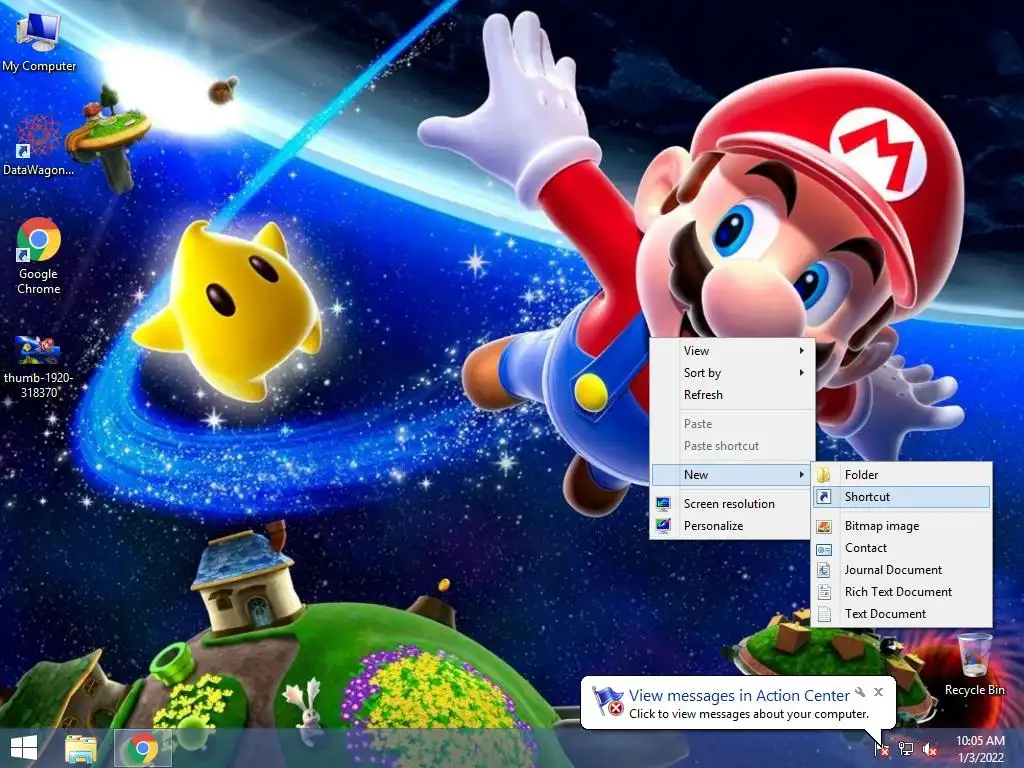Image resolution: width=1024 pixels, height=768 pixels.
Task: Click the View messages in Action Center link
Action: [739, 696]
